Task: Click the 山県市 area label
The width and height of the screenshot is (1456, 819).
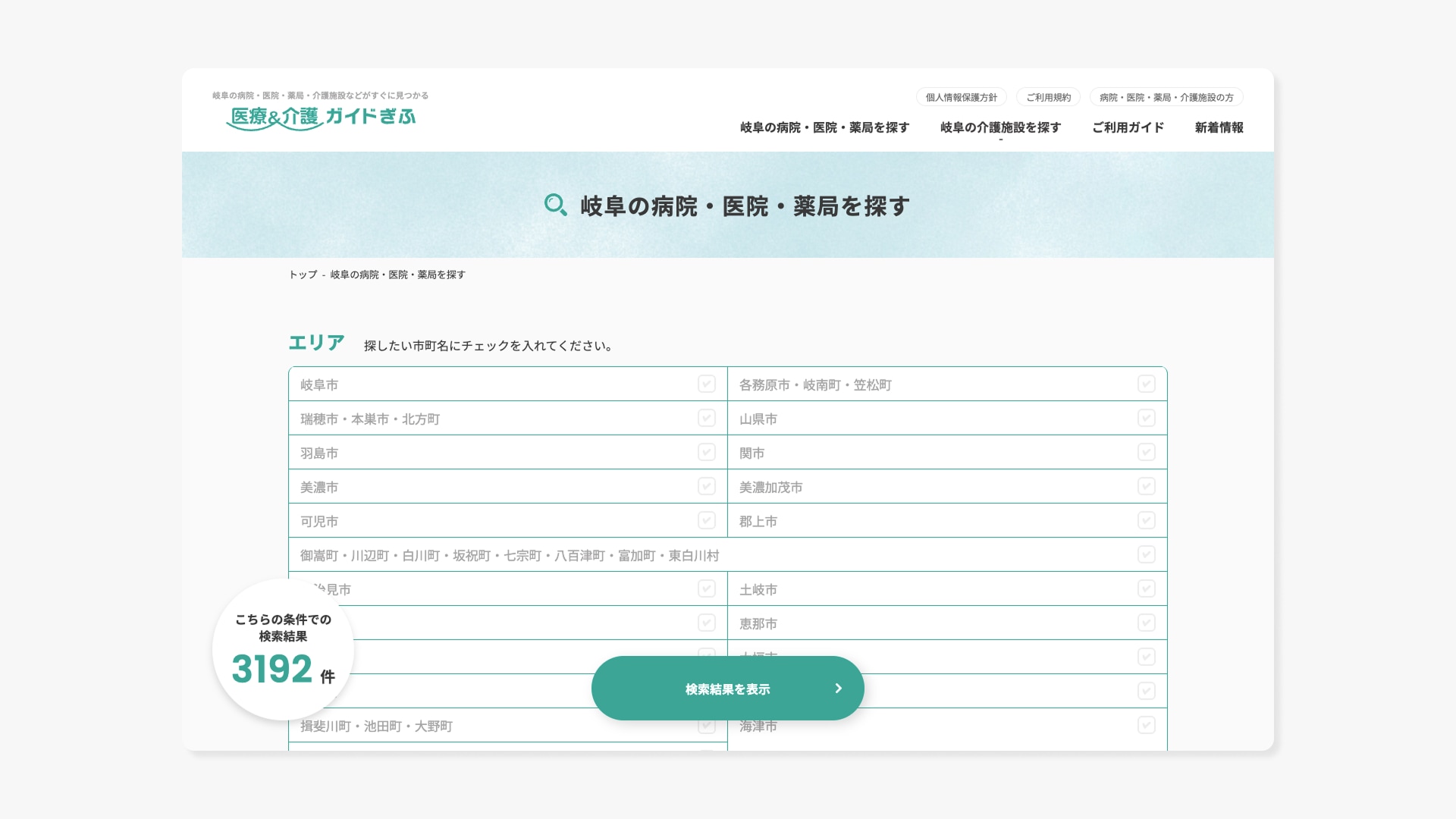Action: coord(758,419)
